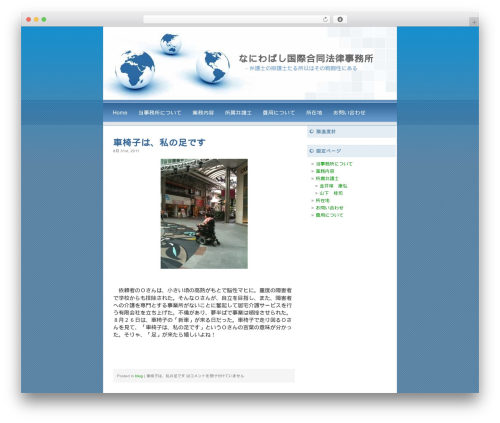
Task: Open sidebar sub-page link starting with 金井塚
Action: point(333,186)
